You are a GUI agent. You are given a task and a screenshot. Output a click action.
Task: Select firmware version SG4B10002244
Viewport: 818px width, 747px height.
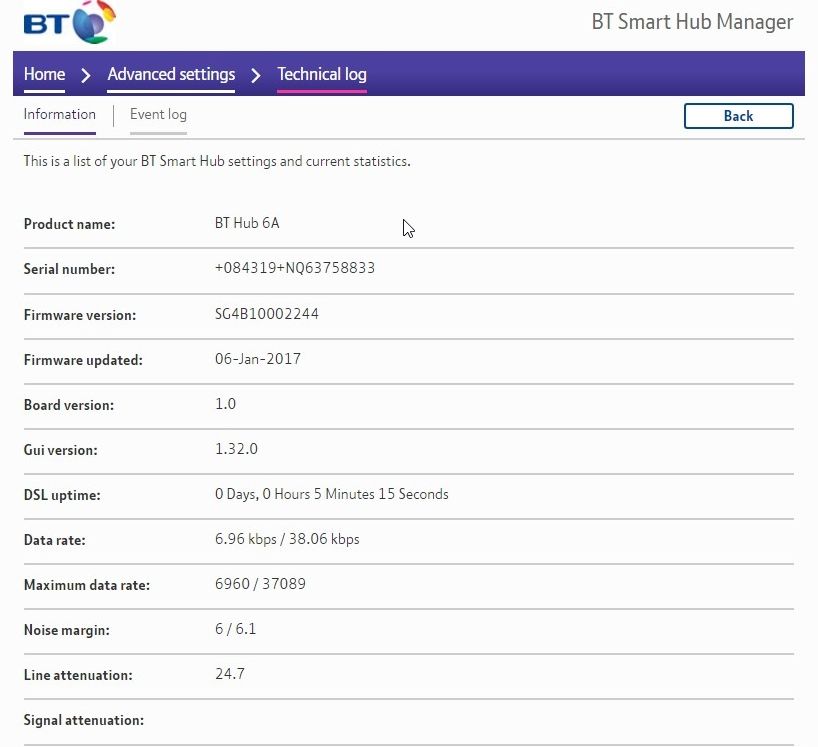tap(267, 314)
